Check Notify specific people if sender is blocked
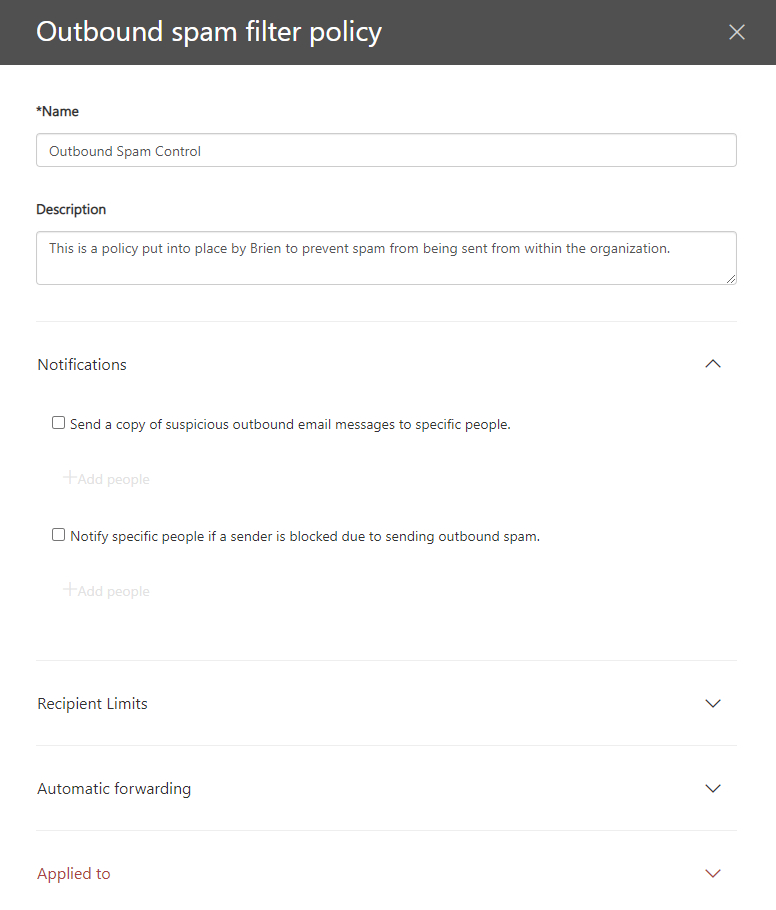Viewport: 776px width, 910px height. click(58, 535)
